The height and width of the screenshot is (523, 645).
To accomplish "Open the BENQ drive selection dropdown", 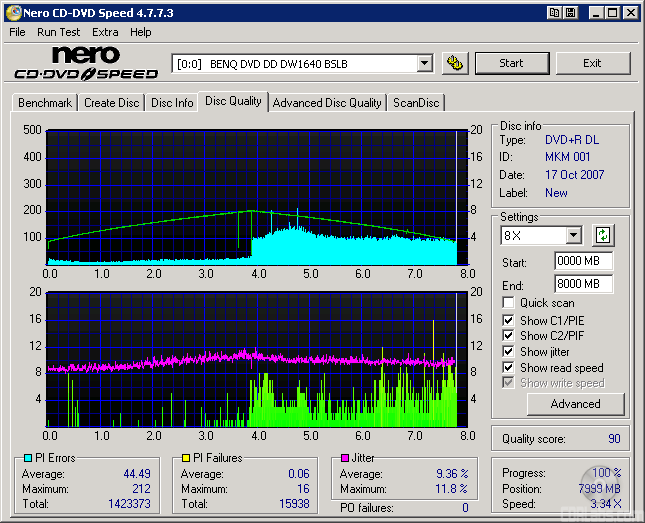I will [424, 63].
